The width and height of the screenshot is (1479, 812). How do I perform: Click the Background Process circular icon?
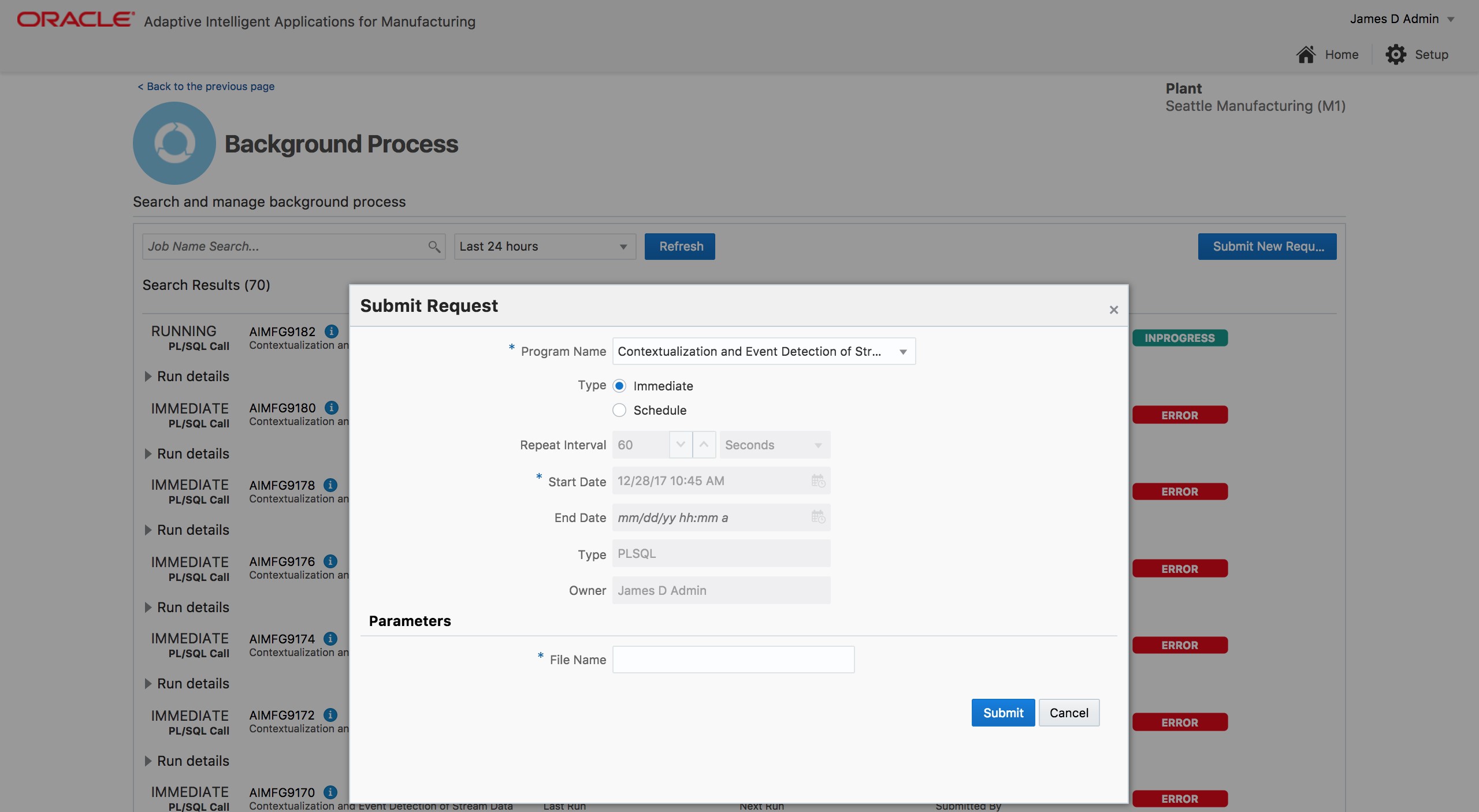[173, 143]
